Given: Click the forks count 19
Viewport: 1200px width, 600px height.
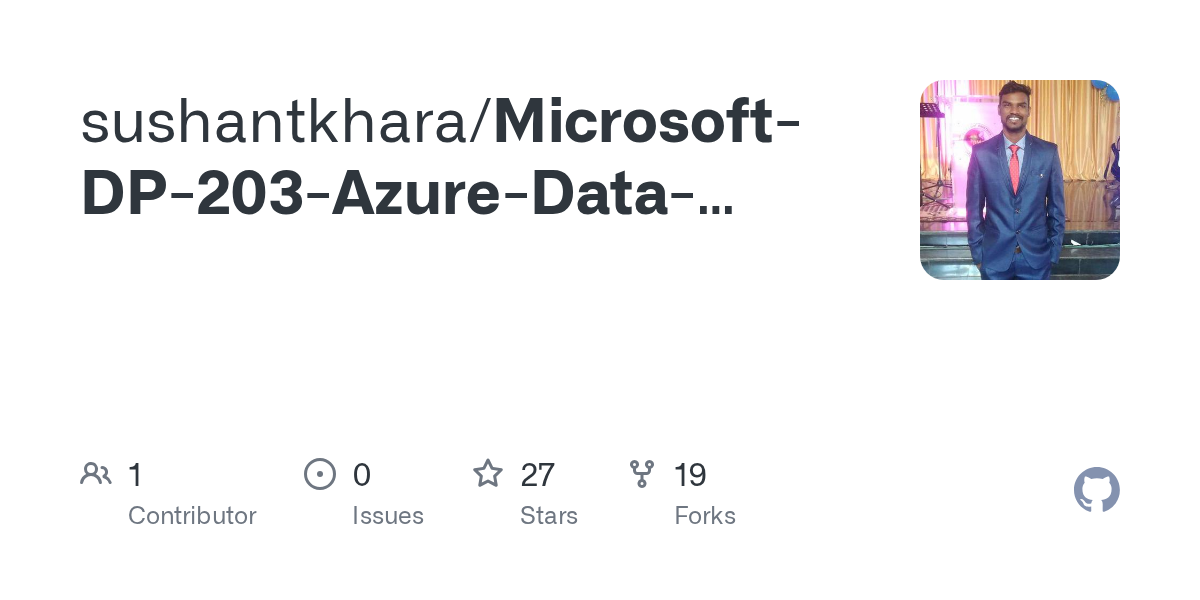Looking at the screenshot, I should pos(690,475).
